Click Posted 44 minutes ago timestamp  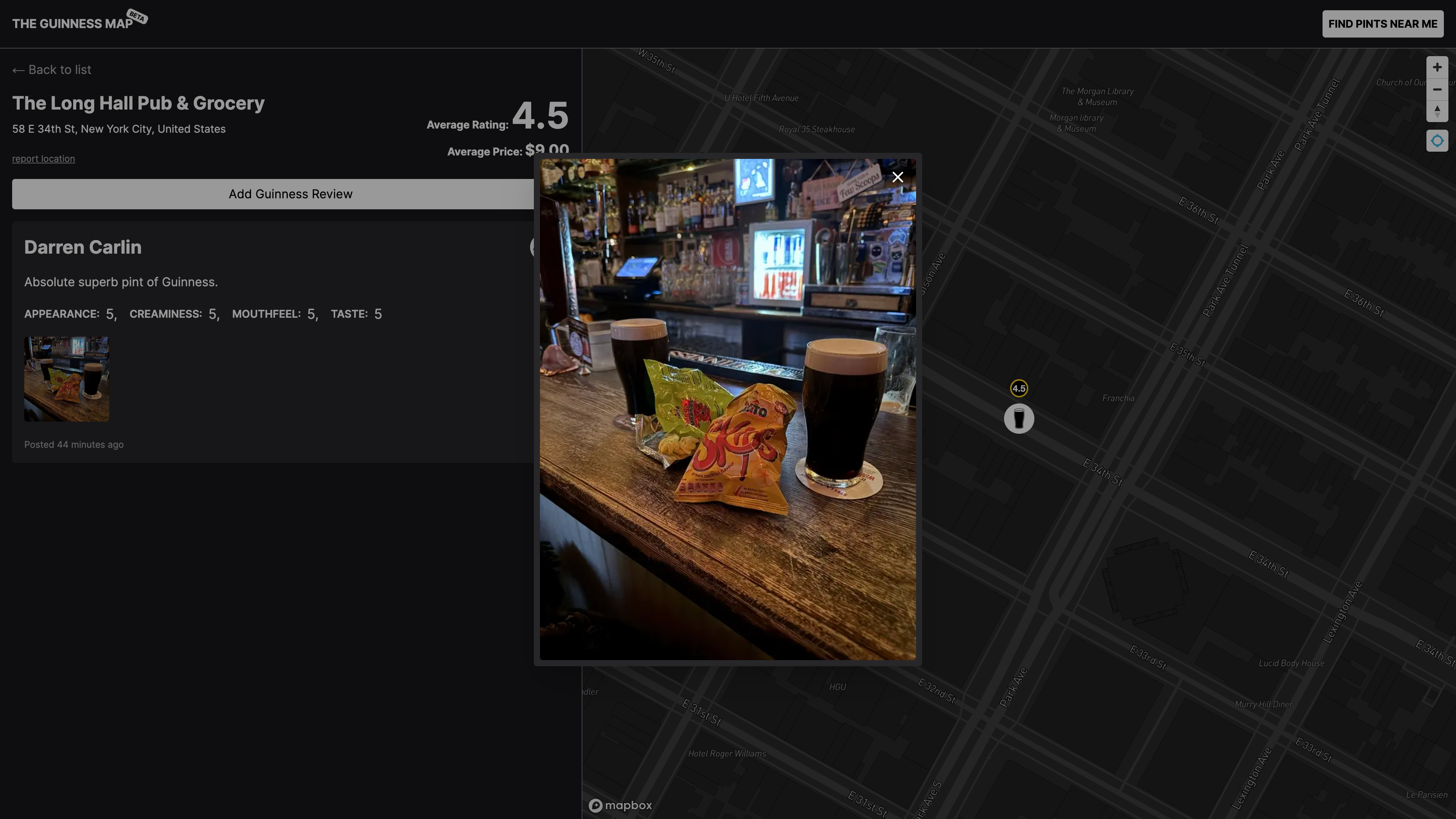pyautogui.click(x=74, y=445)
